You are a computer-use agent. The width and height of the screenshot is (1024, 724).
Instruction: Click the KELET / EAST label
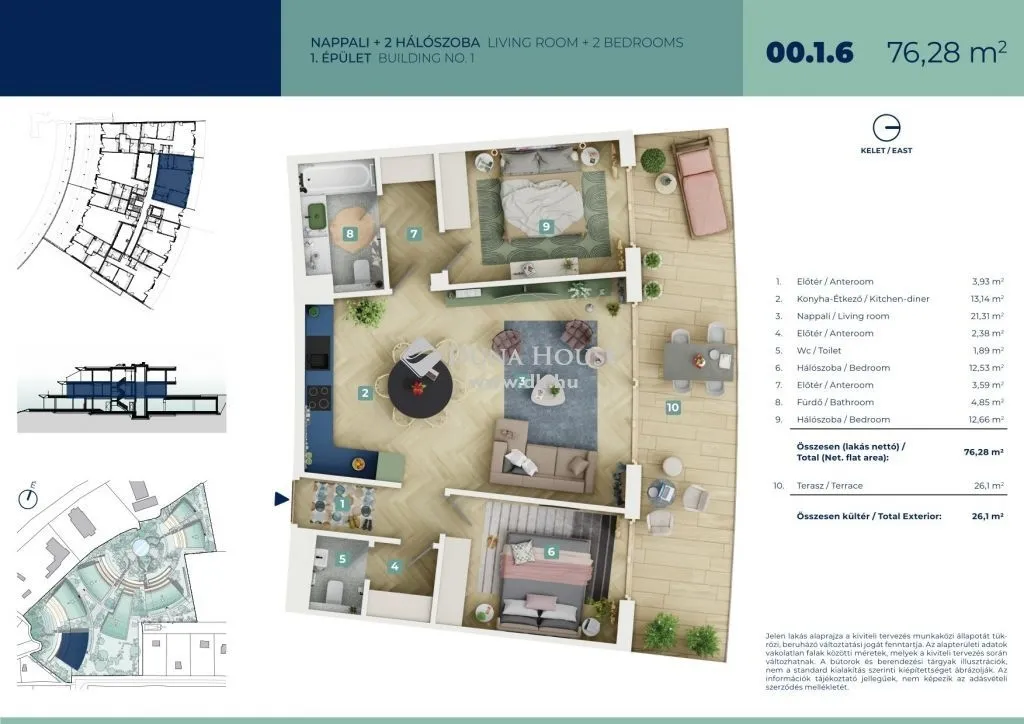coord(886,150)
